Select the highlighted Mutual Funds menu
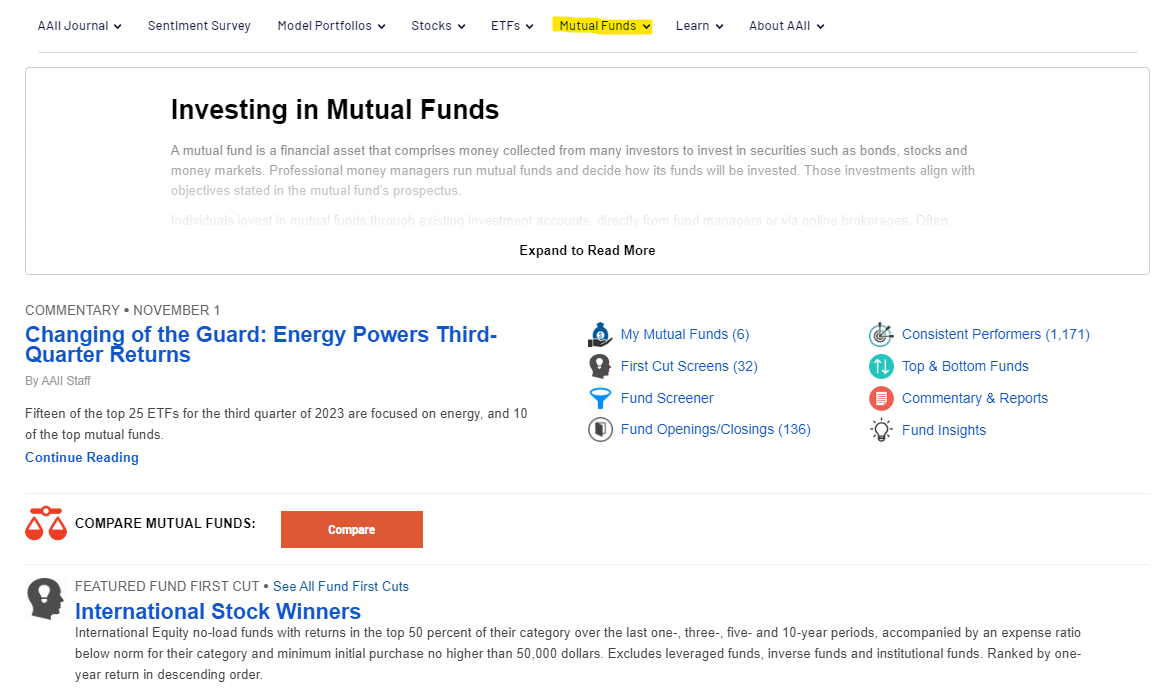 click(x=603, y=26)
